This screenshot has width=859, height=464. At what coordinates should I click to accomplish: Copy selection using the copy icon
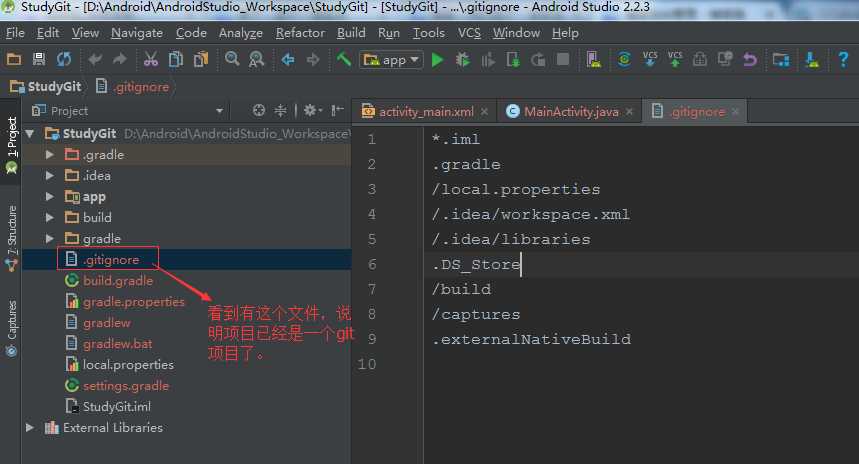[x=176, y=59]
